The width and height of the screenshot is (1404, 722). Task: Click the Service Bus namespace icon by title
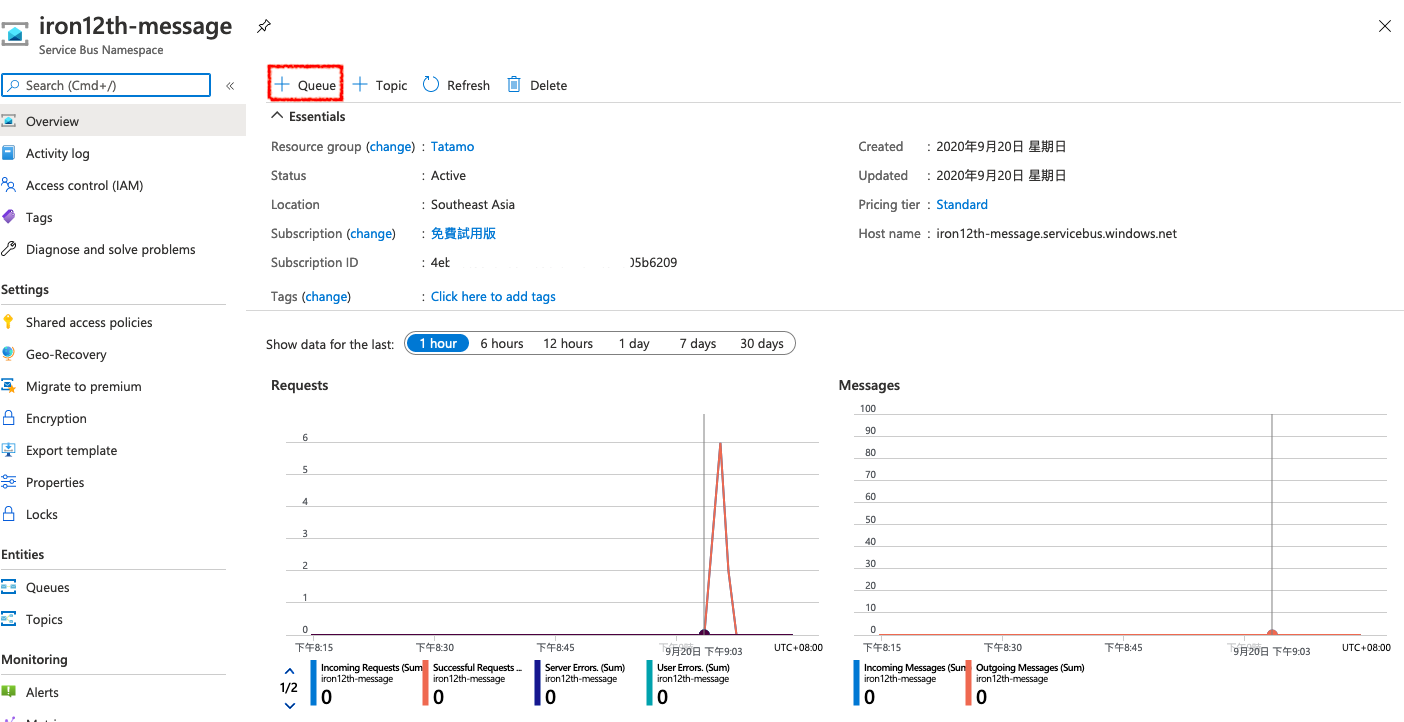pos(15,34)
